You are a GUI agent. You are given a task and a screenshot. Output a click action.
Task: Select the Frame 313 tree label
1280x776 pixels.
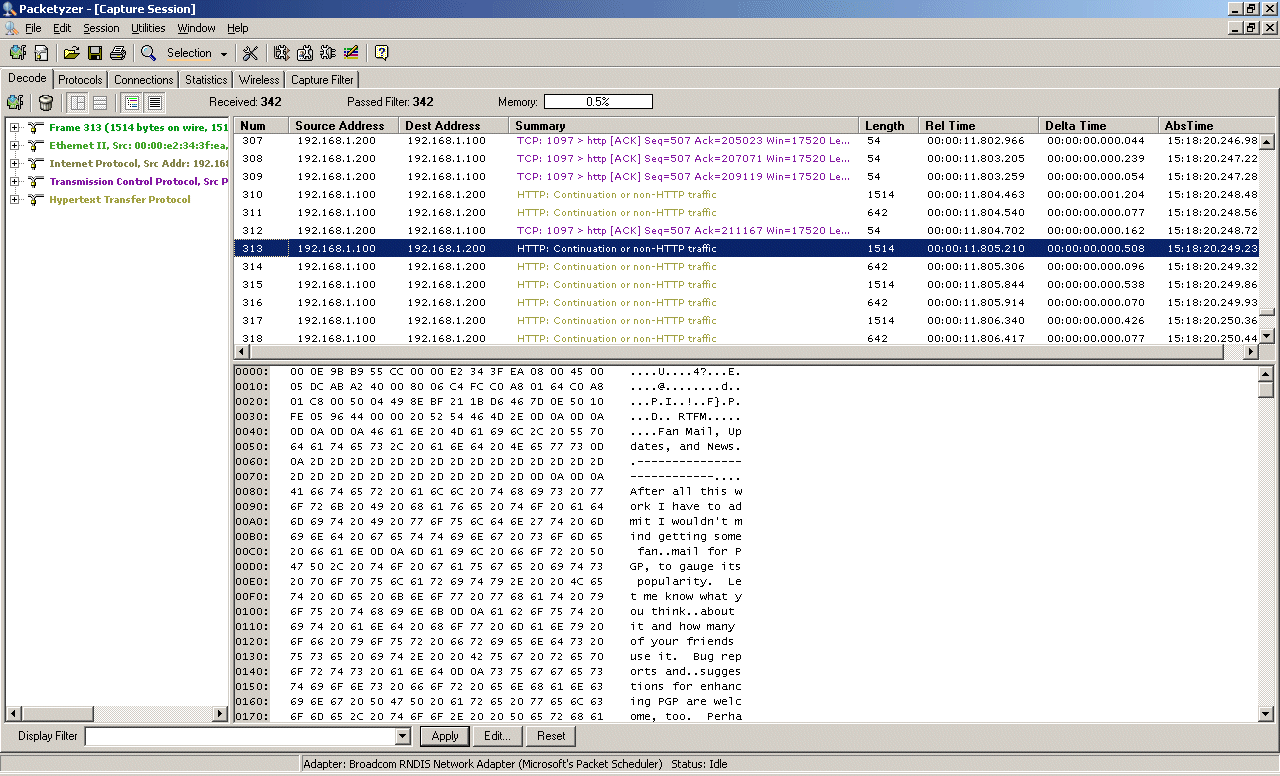tap(138, 127)
